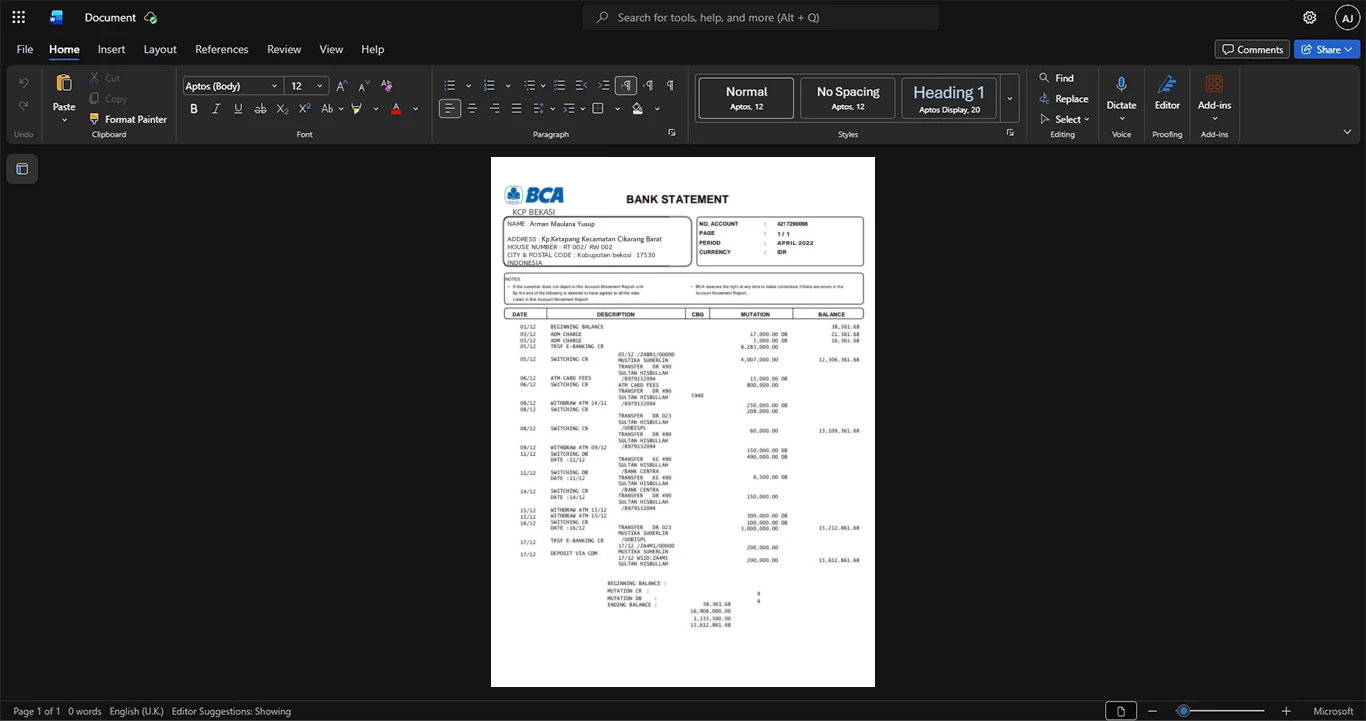The height and width of the screenshot is (721, 1366).
Task: Select the Format Painter tool
Action: (x=127, y=119)
